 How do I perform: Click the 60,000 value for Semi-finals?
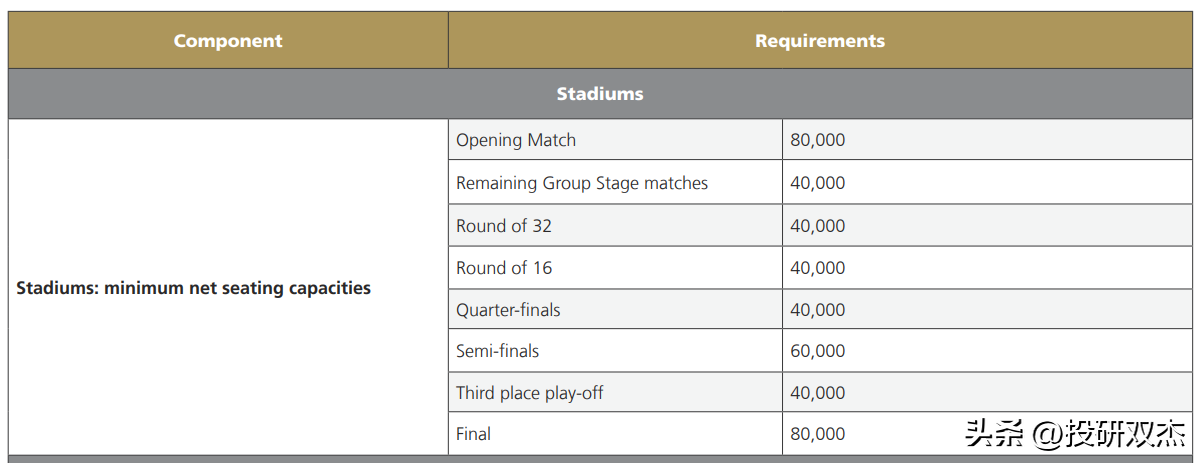pyautogui.click(x=817, y=351)
